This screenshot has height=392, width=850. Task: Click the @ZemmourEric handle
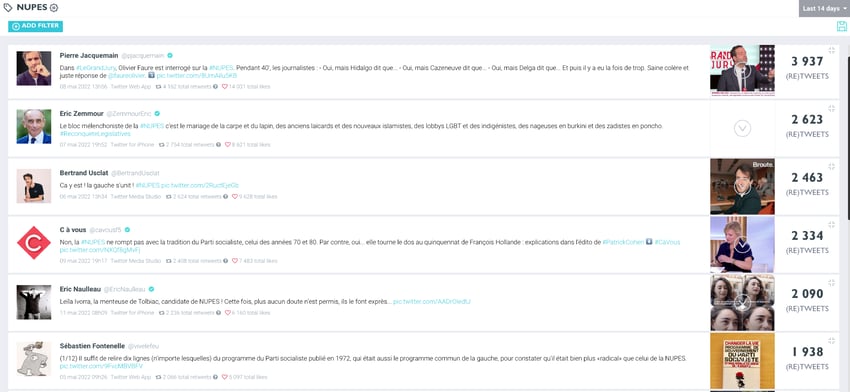[129, 114]
